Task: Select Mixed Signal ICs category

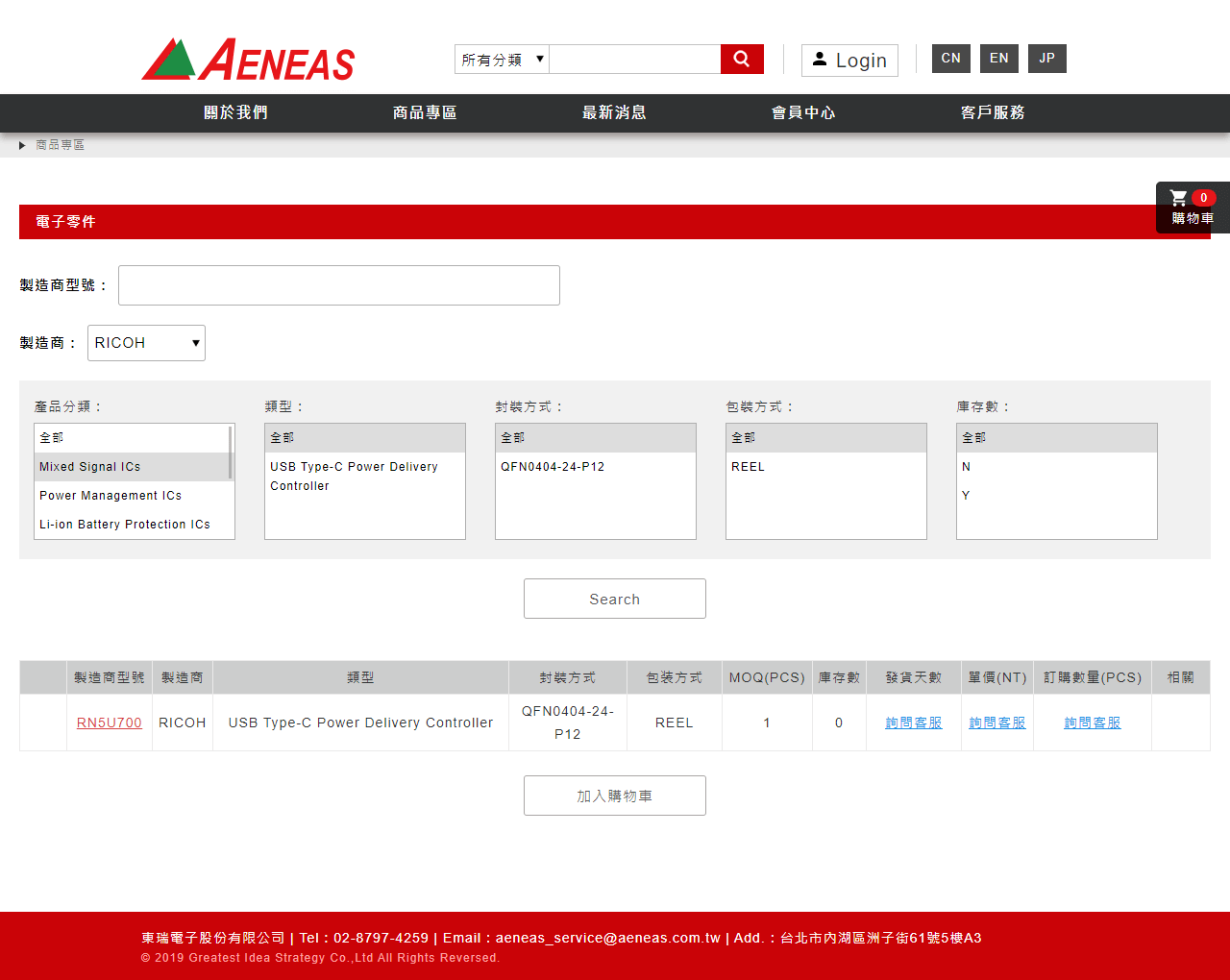Action: point(132,467)
